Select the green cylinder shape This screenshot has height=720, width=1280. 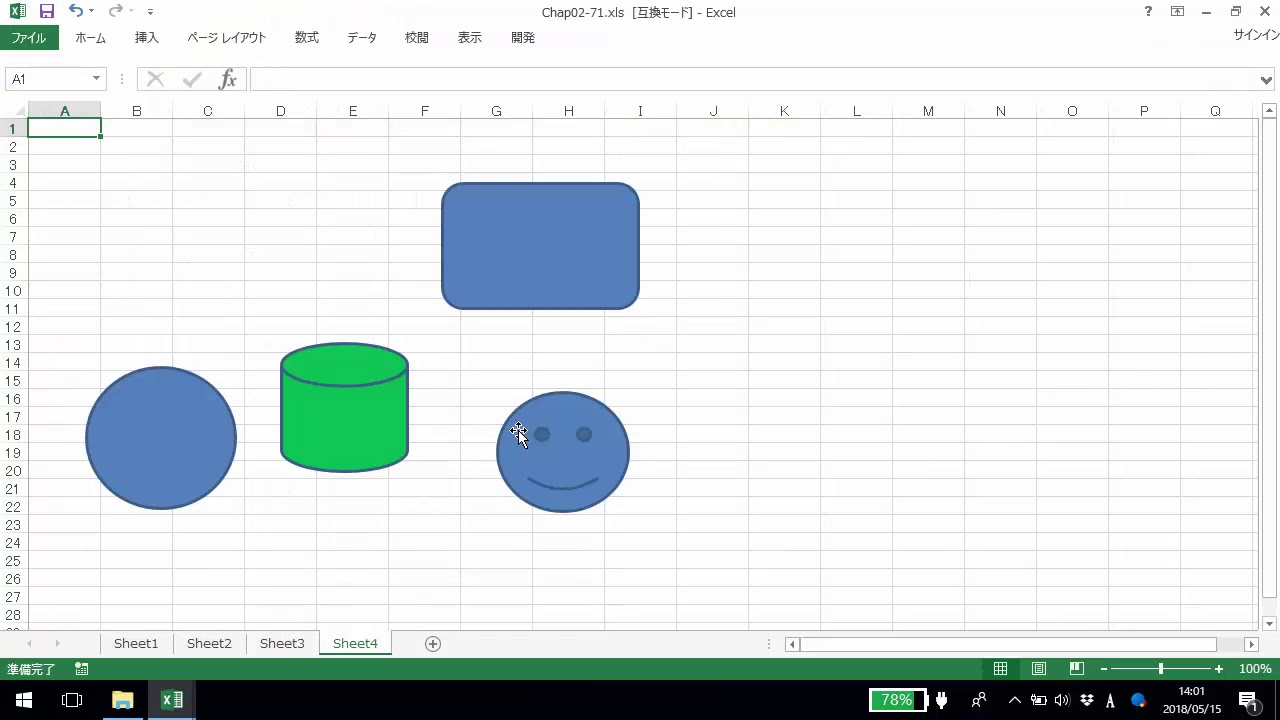click(344, 420)
